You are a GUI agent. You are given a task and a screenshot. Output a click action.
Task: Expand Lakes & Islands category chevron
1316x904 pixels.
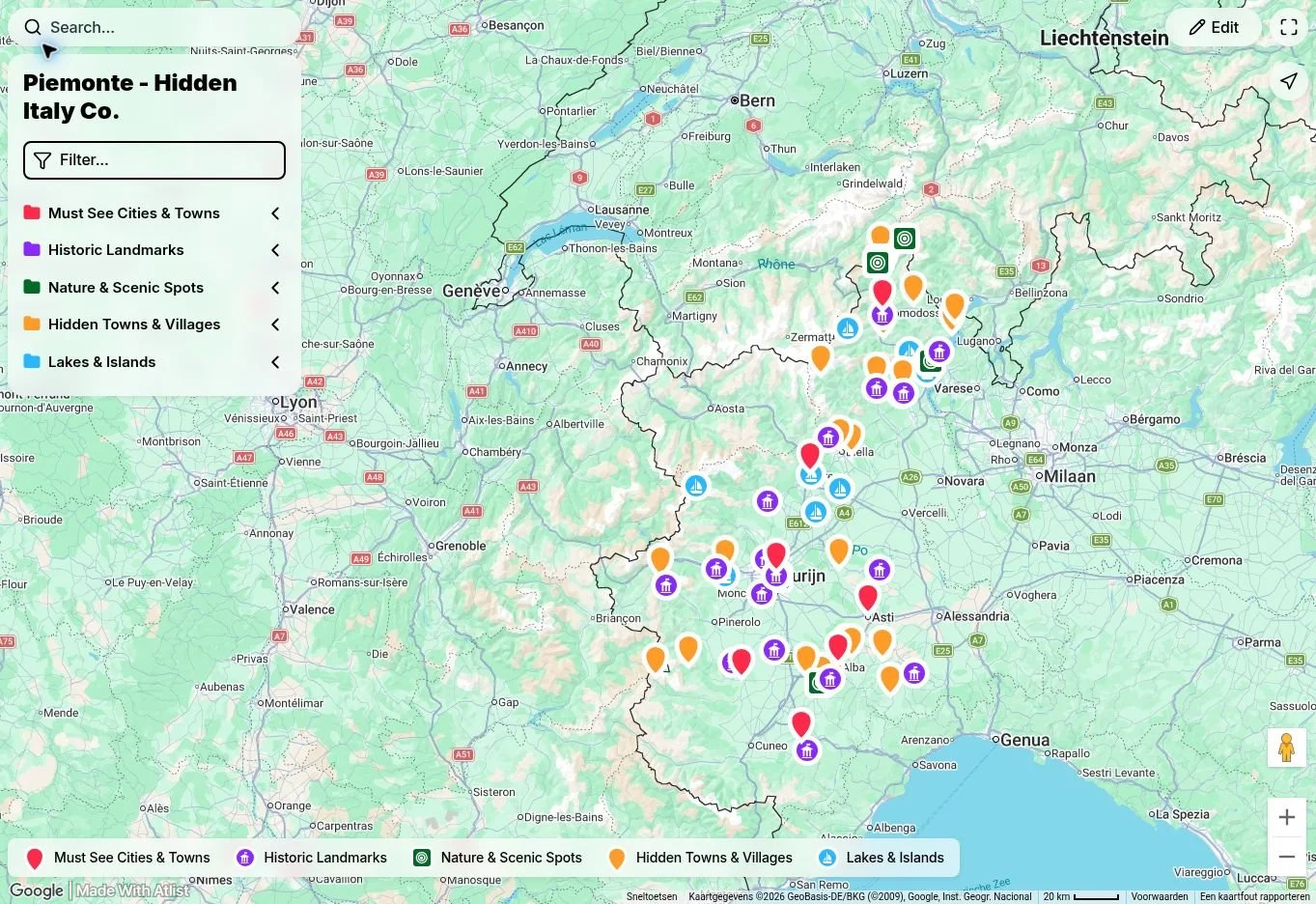(x=275, y=362)
